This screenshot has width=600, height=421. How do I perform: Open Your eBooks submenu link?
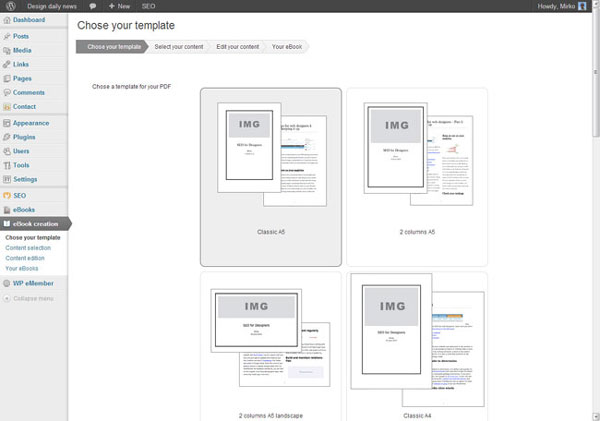[22, 269]
